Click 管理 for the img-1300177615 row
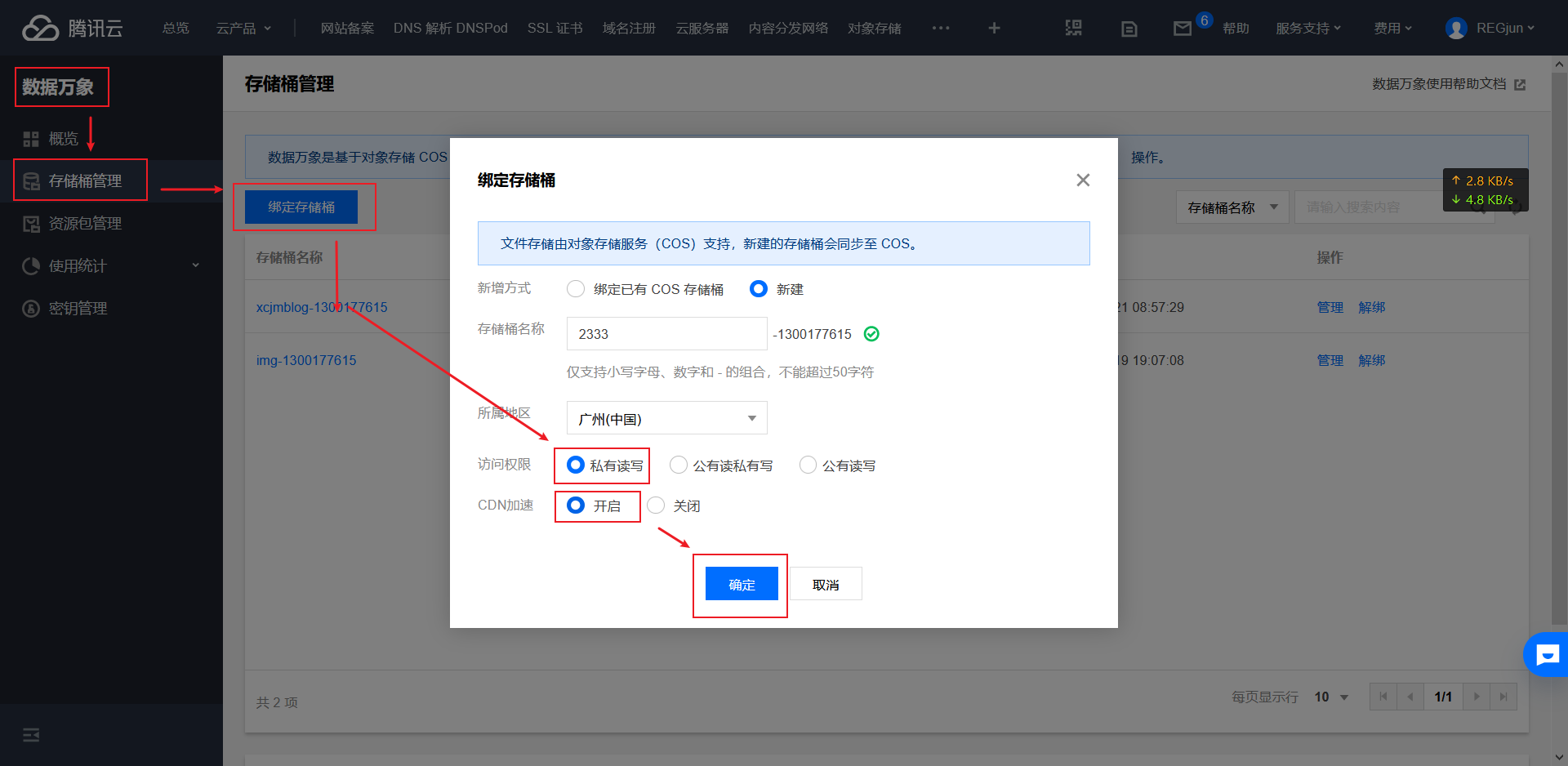Image resolution: width=1568 pixels, height=766 pixels. pos(1330,360)
